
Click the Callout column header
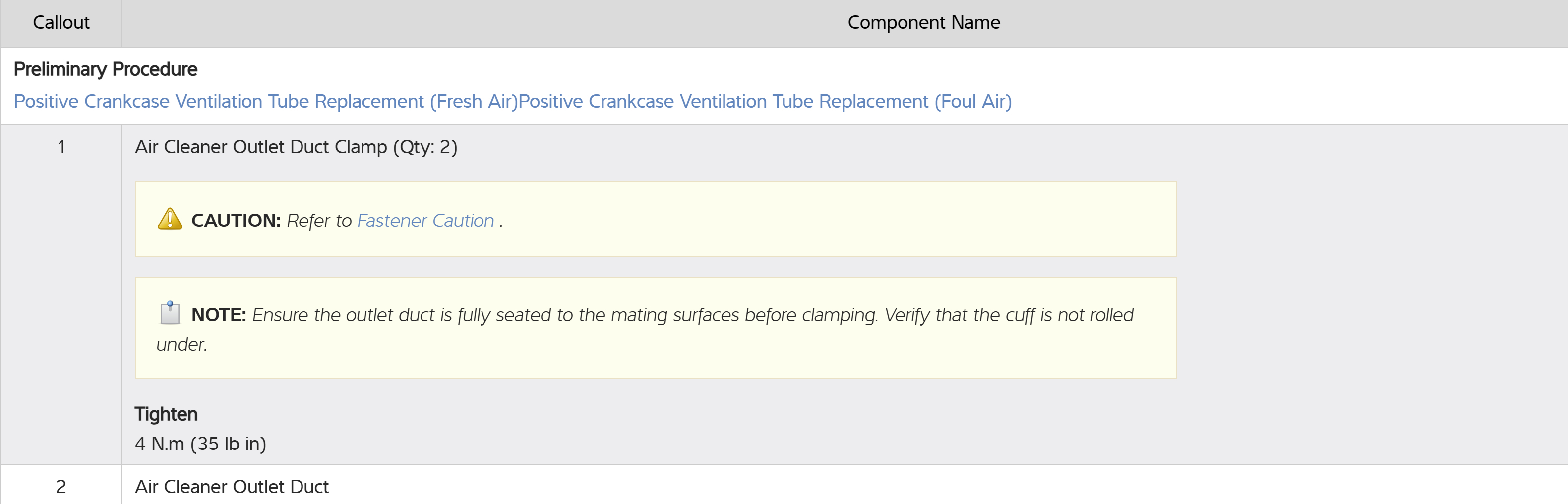click(61, 22)
